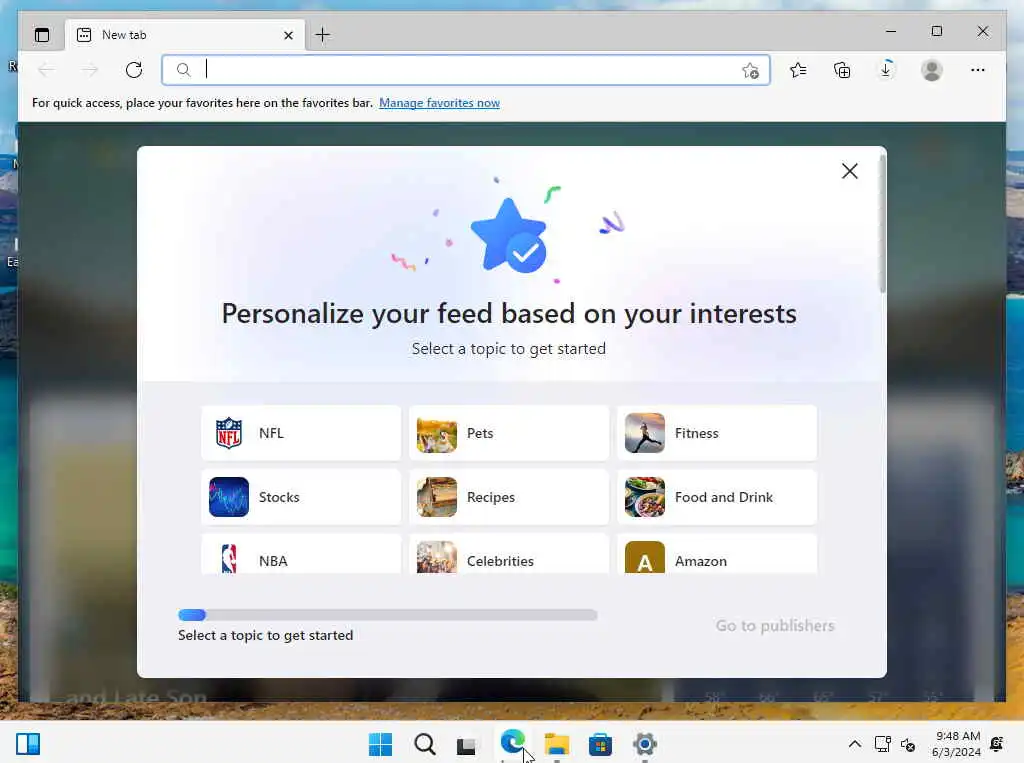This screenshot has height=763, width=1024.
Task: Select the Amazon topic
Action: (x=717, y=555)
